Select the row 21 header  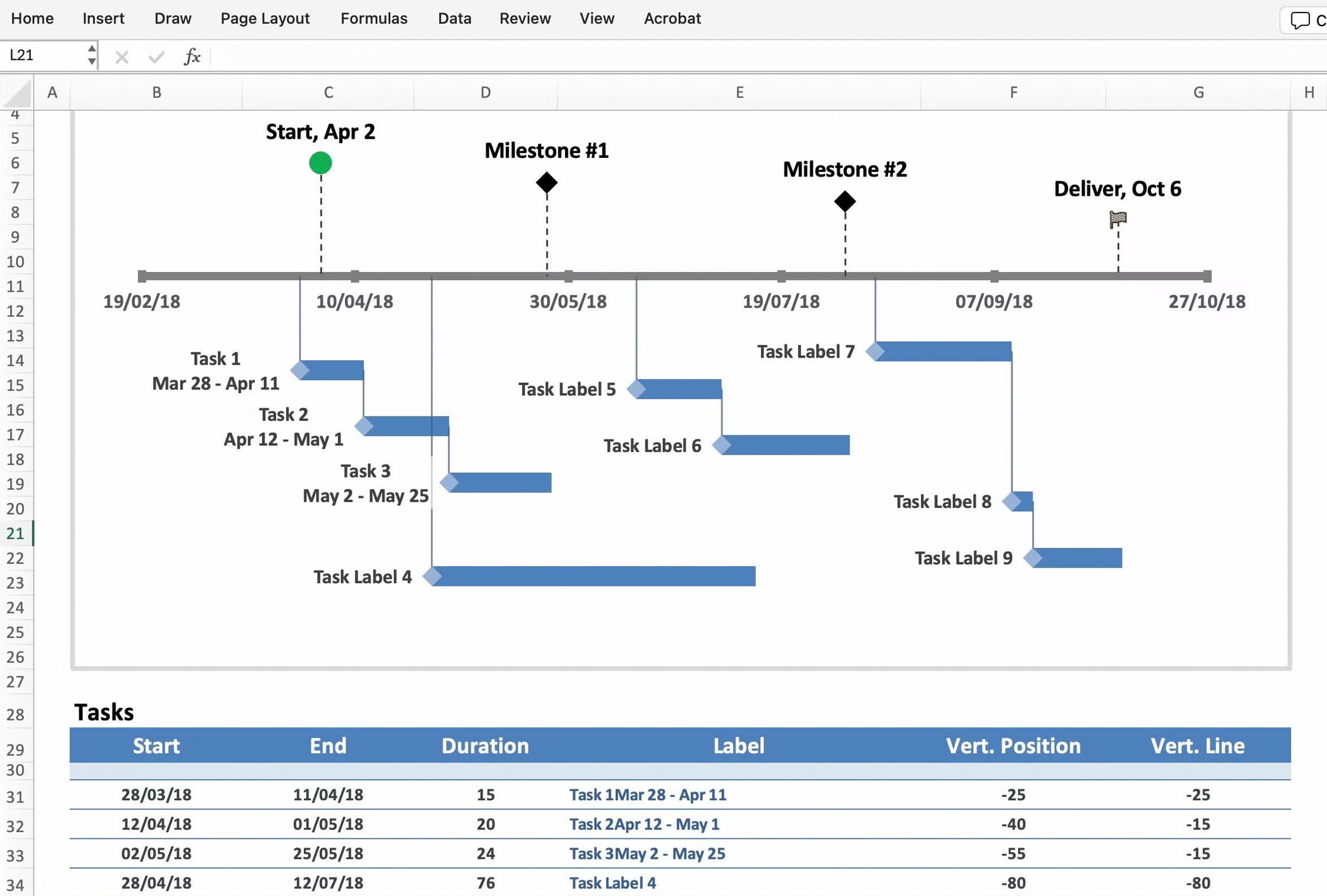[16, 533]
